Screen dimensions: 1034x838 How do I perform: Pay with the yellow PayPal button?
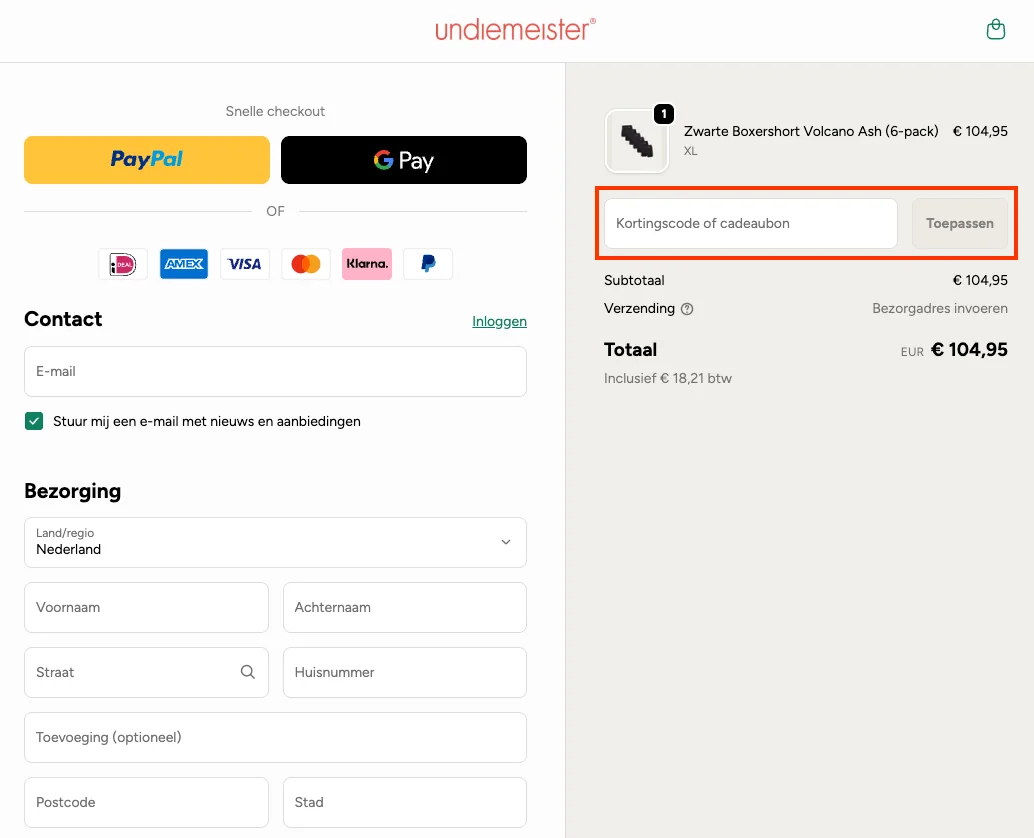[x=147, y=160]
